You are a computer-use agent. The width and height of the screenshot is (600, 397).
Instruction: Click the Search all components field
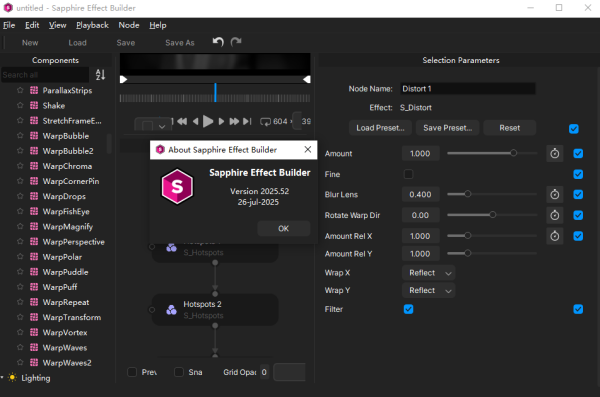[x=45, y=75]
